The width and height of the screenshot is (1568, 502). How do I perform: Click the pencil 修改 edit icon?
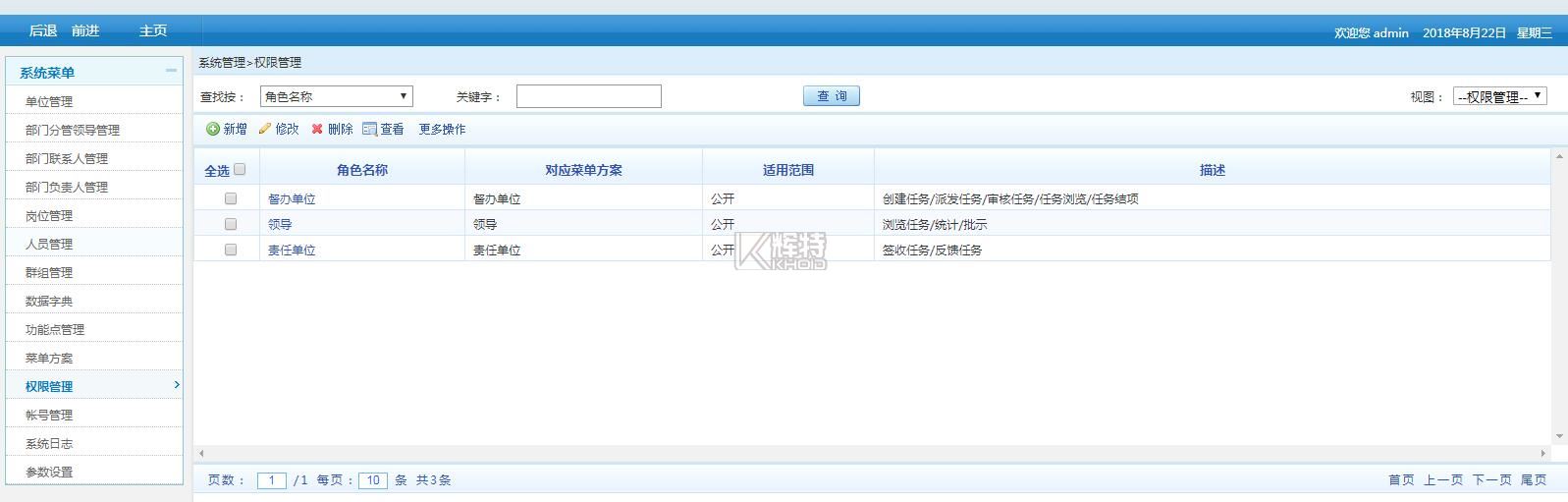tap(265, 129)
